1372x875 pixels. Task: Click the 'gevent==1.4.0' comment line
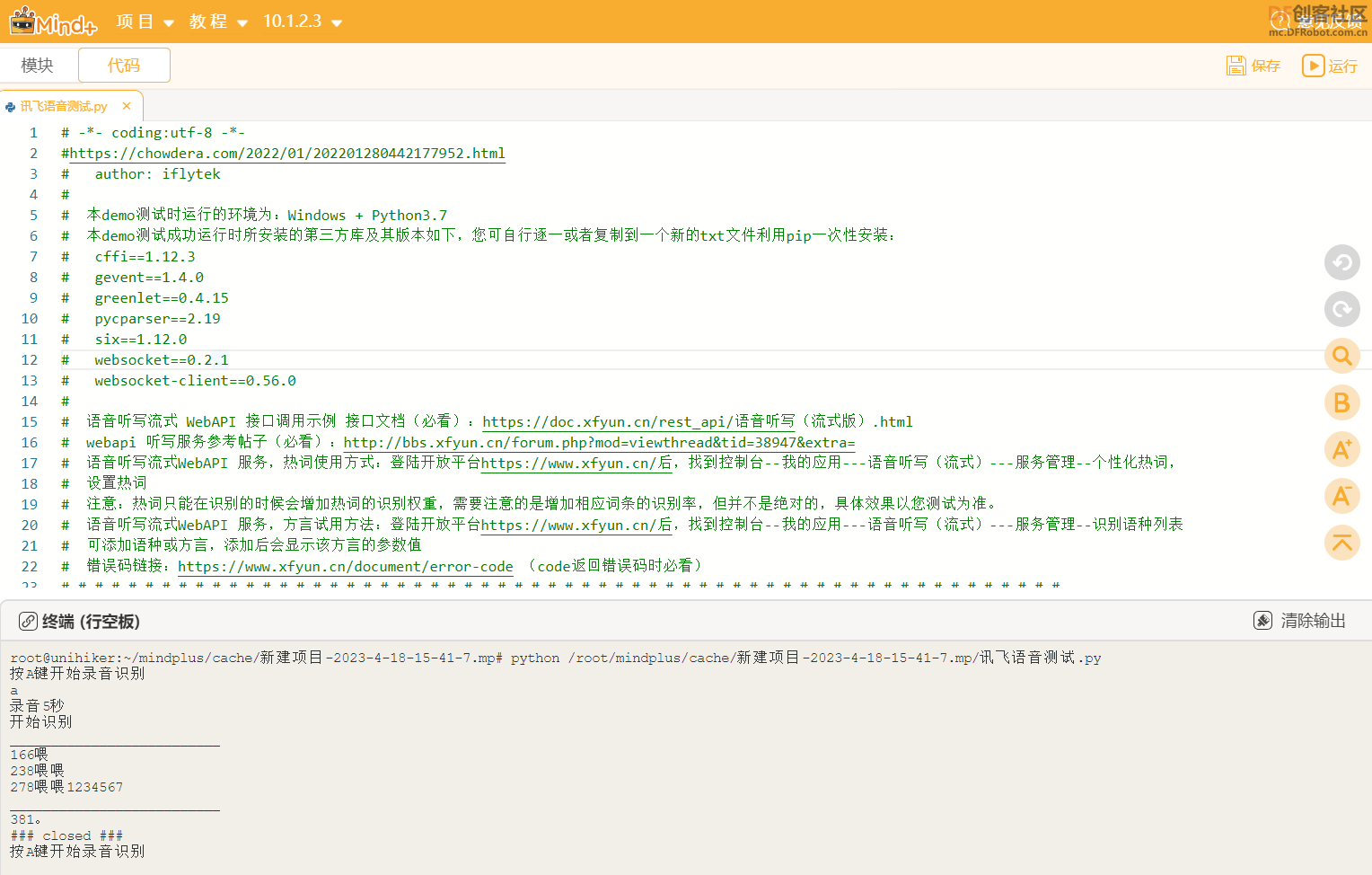click(149, 278)
